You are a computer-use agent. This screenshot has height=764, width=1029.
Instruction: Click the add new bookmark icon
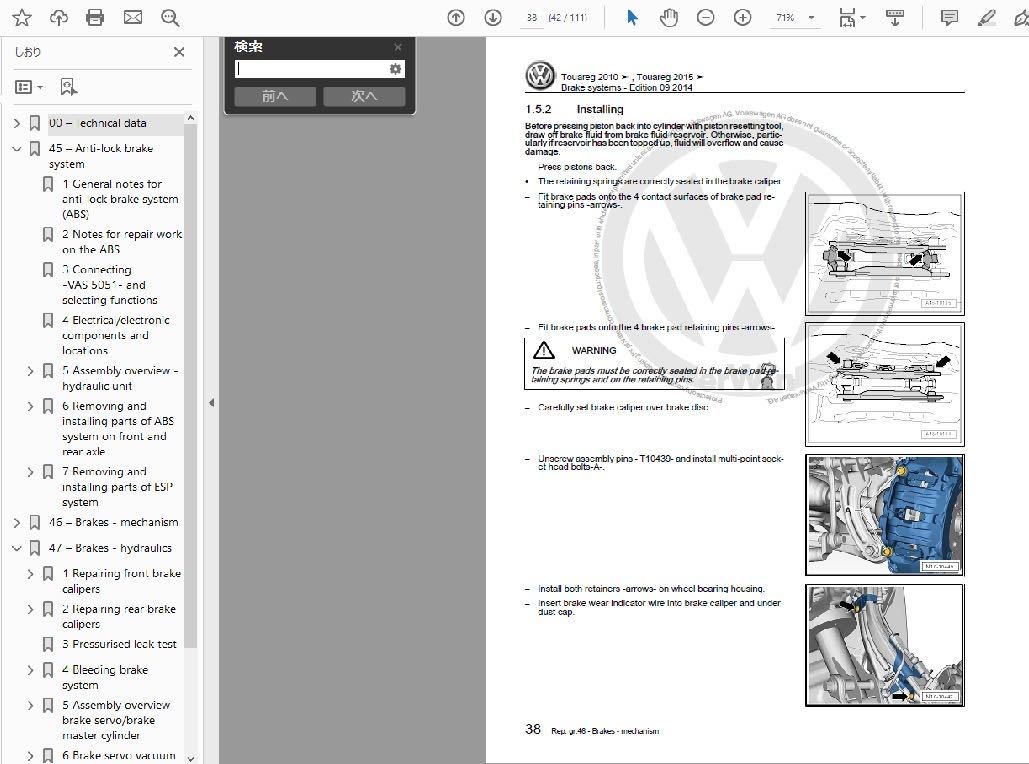click(68, 87)
